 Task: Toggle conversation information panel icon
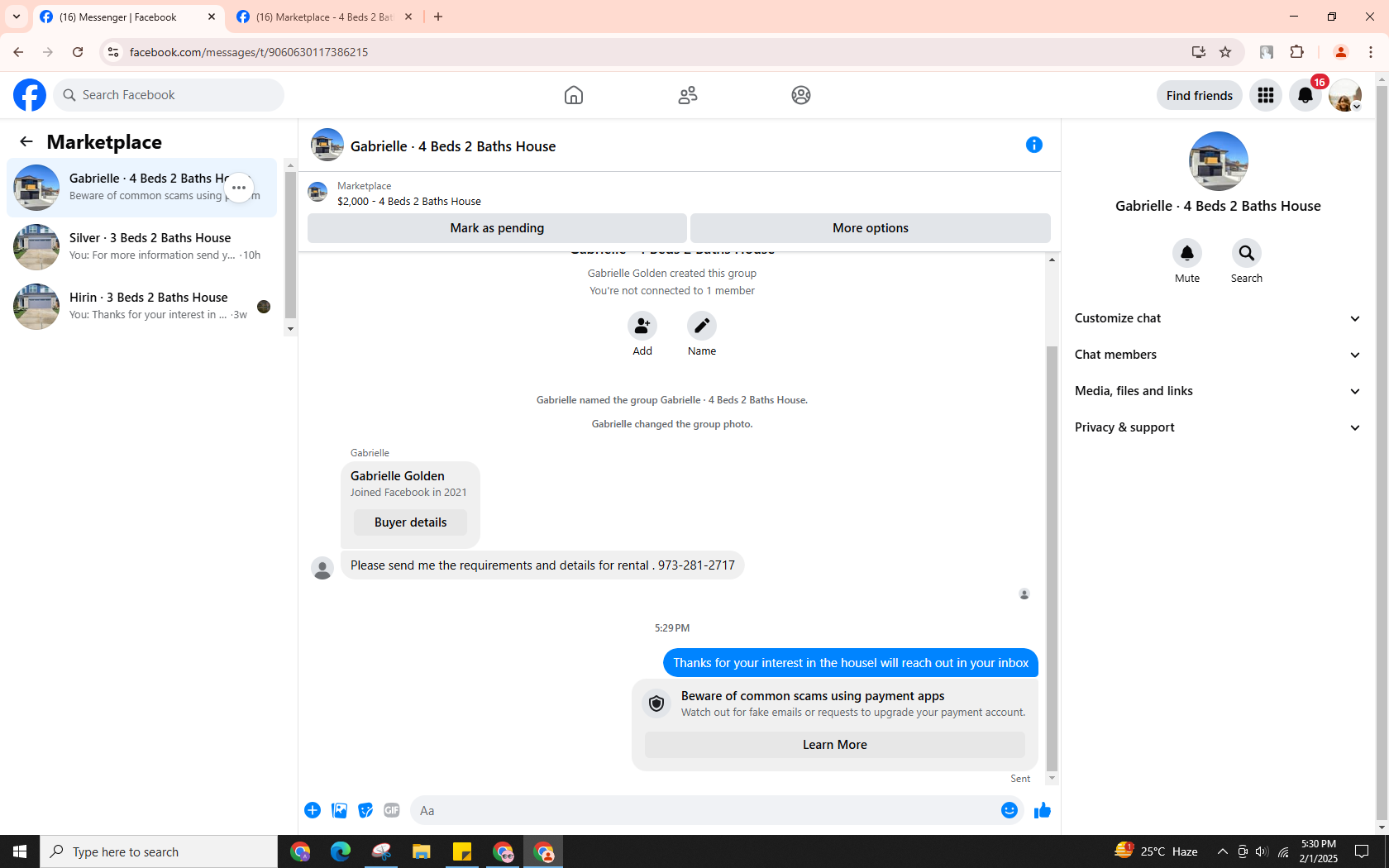point(1033,145)
